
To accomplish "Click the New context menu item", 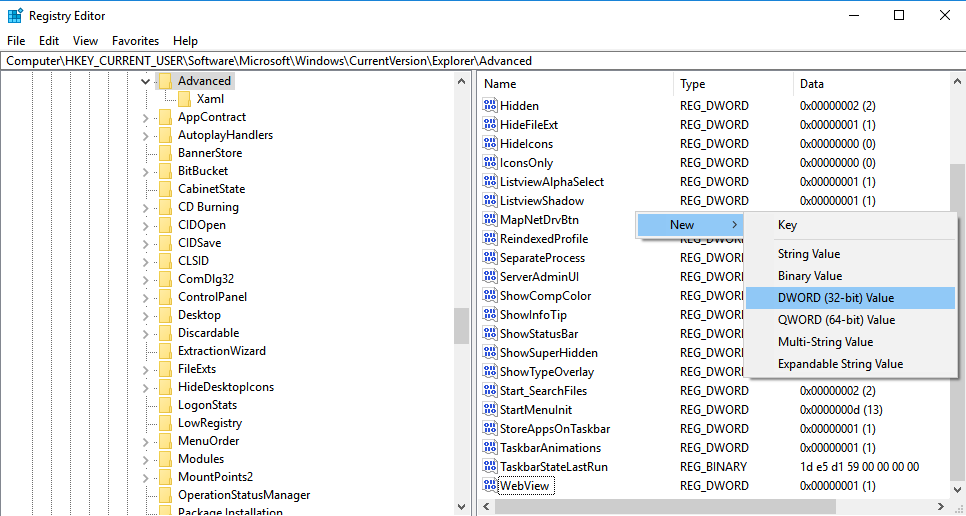I will (x=691, y=225).
